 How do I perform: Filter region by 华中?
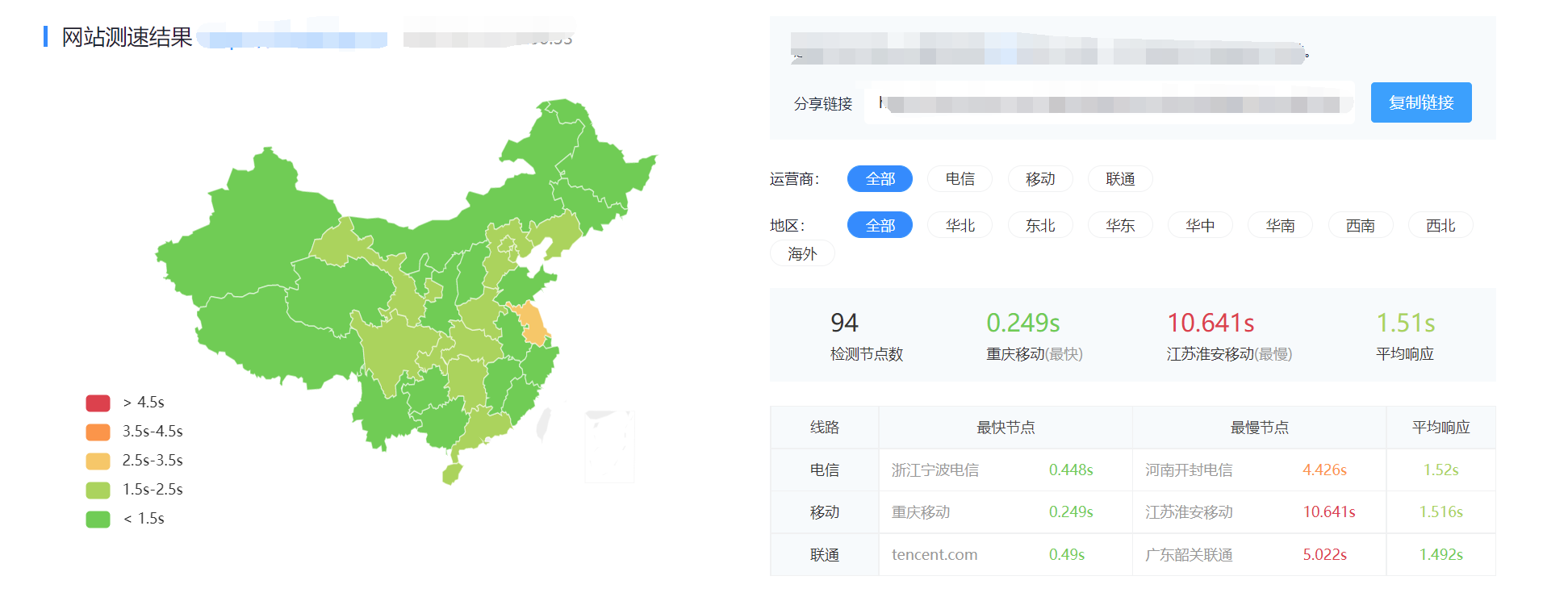(1200, 225)
